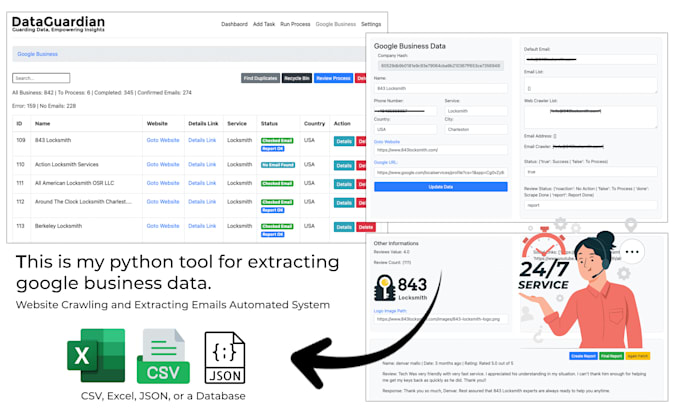Open Goto Website for Action Locksmith Services

pos(163,164)
